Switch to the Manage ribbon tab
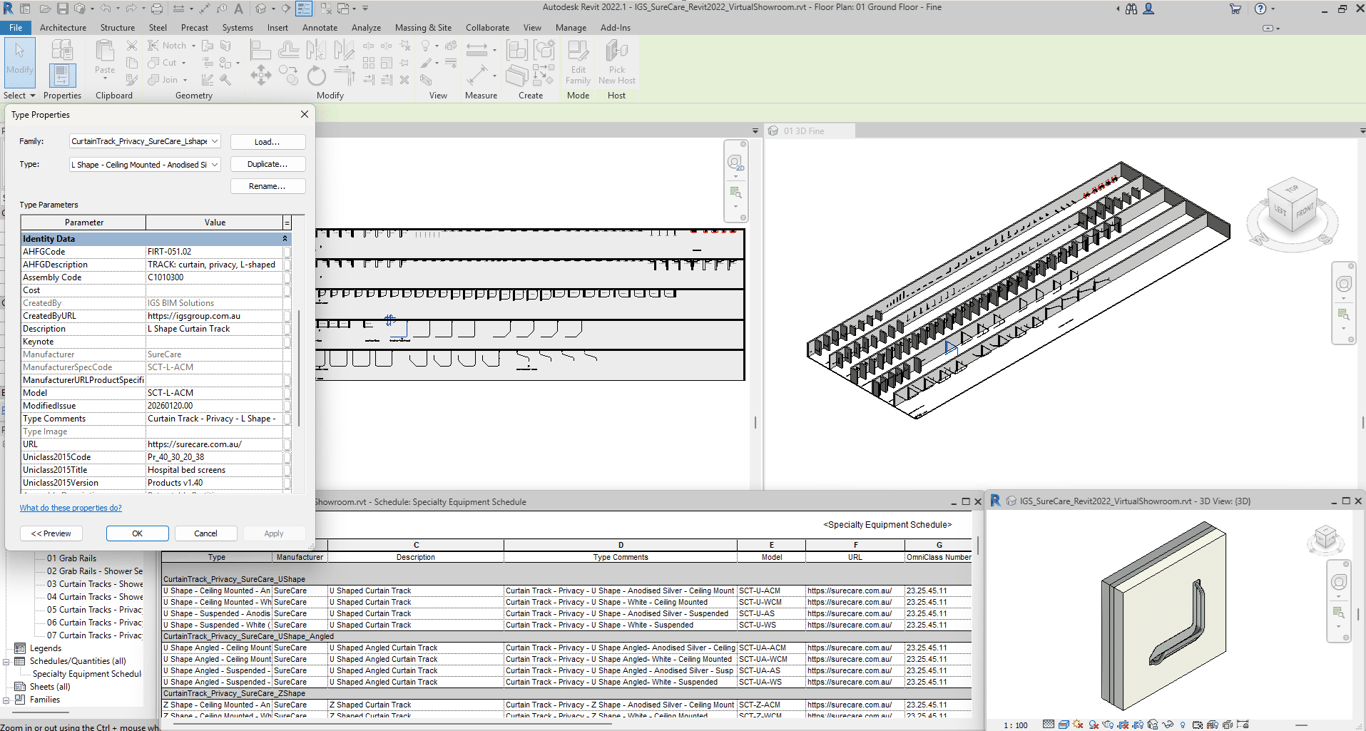Image resolution: width=1366 pixels, height=731 pixels. coord(571,28)
